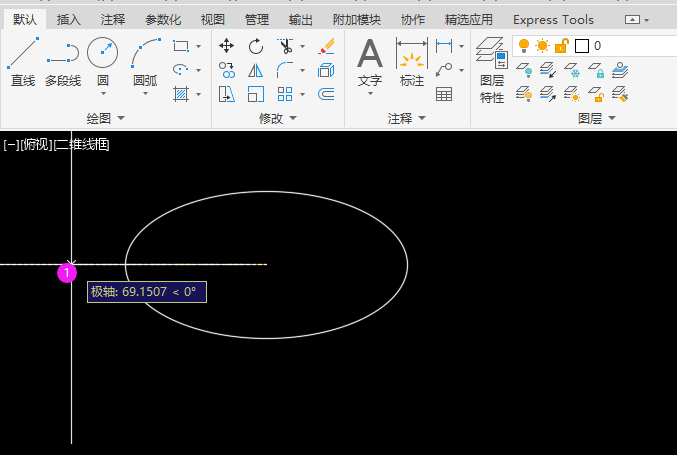Click the Rectangular Array tool icon

(x=285, y=94)
